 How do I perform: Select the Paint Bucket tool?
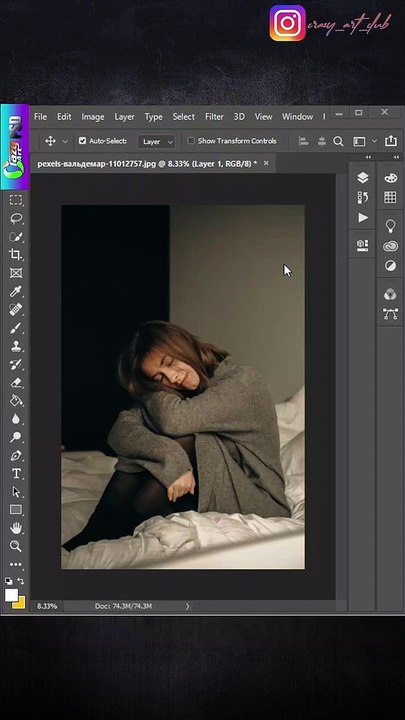[16, 400]
